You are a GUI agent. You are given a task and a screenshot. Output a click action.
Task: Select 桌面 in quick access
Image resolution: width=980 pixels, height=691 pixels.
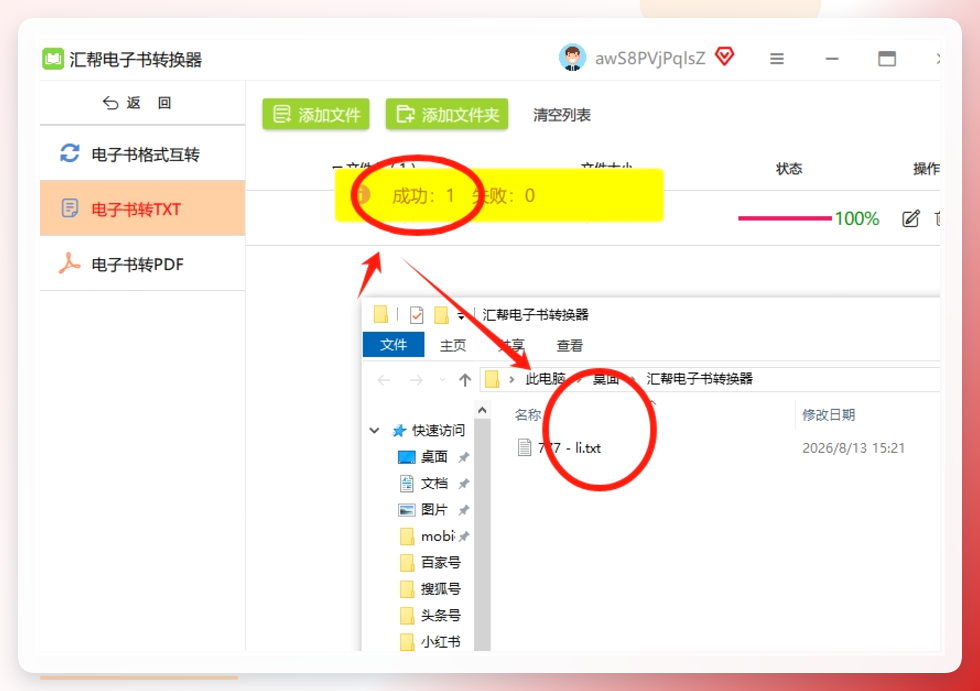pos(434,457)
